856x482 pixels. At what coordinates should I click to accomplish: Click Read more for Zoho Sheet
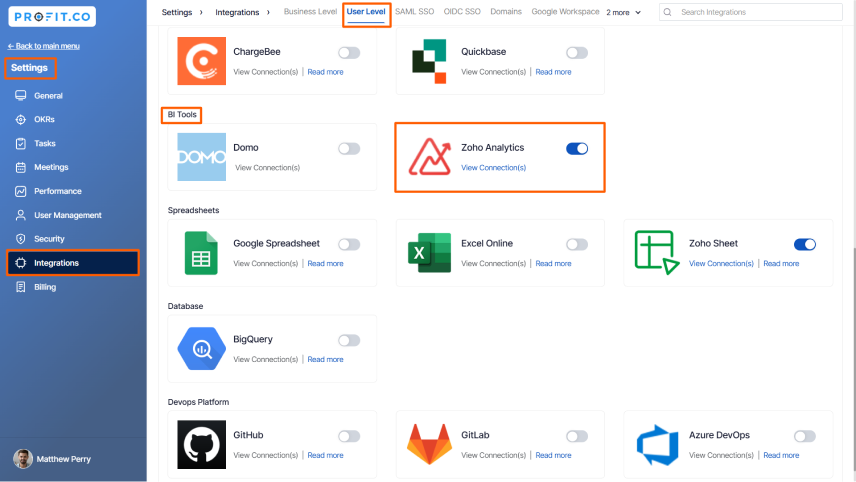coord(781,264)
